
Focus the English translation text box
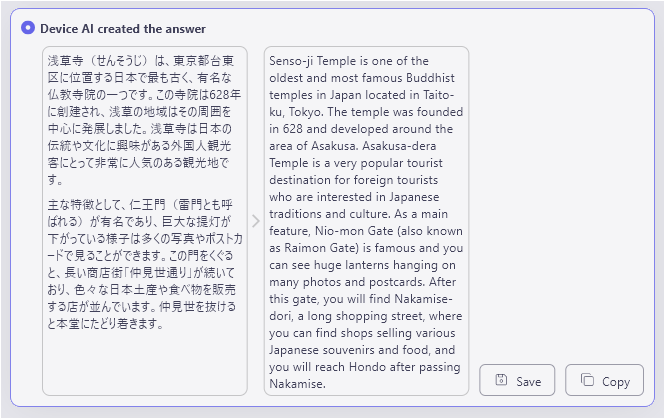[x=366, y=220]
